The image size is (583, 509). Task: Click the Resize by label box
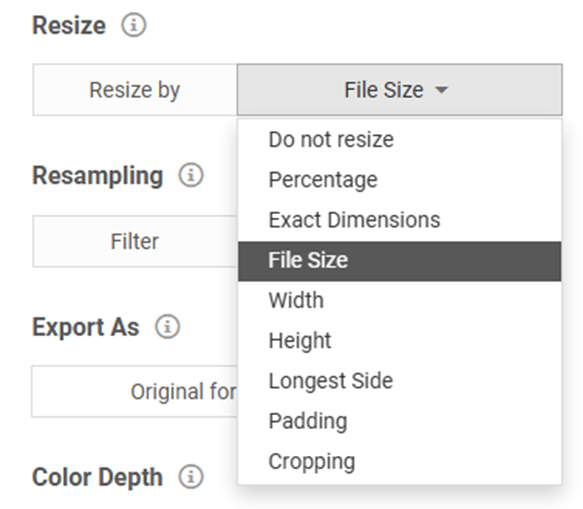point(135,90)
